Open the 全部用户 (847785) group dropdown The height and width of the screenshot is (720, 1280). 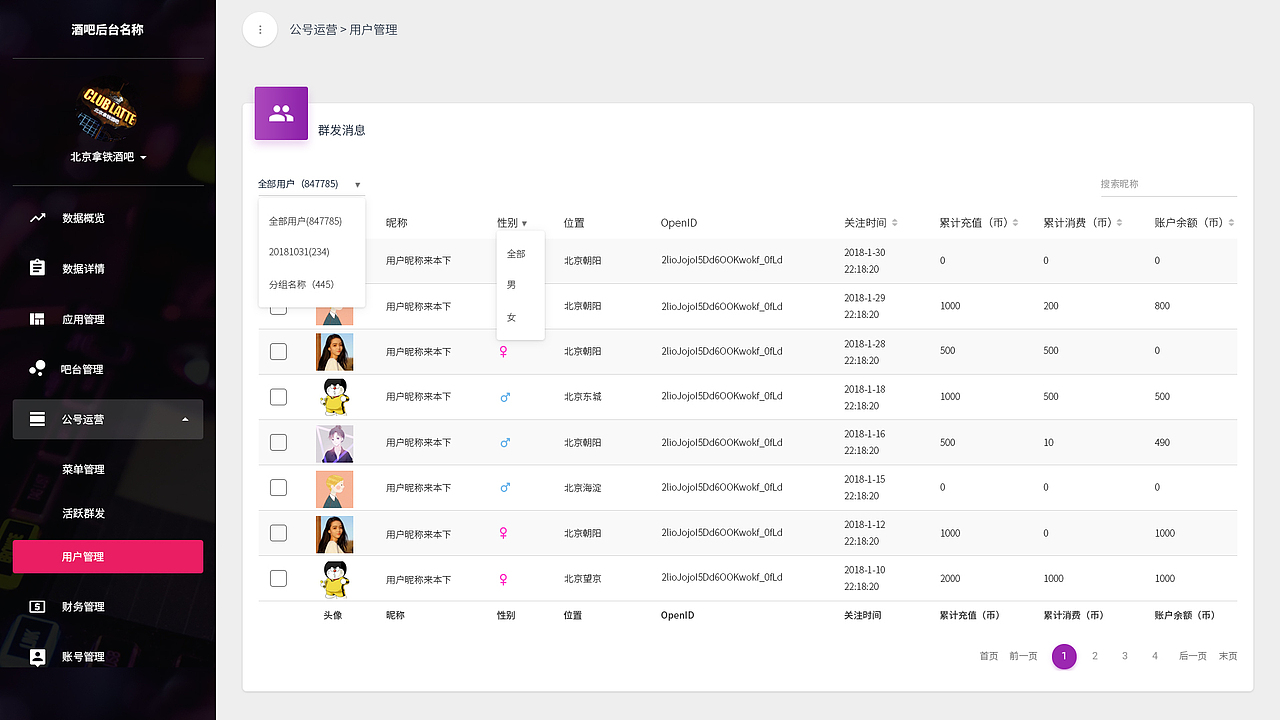(x=309, y=184)
